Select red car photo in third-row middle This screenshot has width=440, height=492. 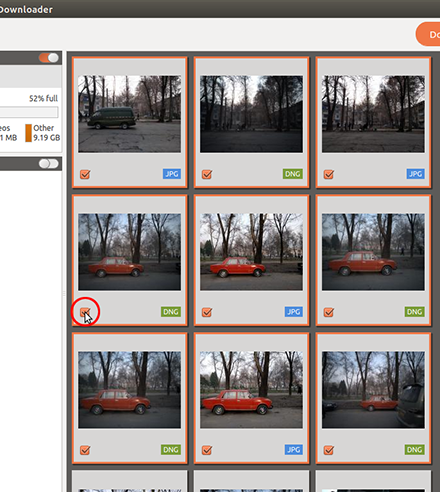[251, 390]
